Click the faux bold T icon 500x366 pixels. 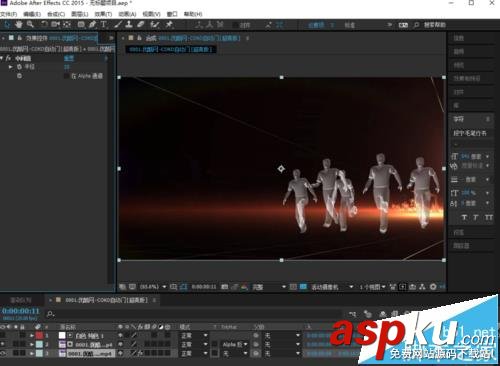pos(464,217)
